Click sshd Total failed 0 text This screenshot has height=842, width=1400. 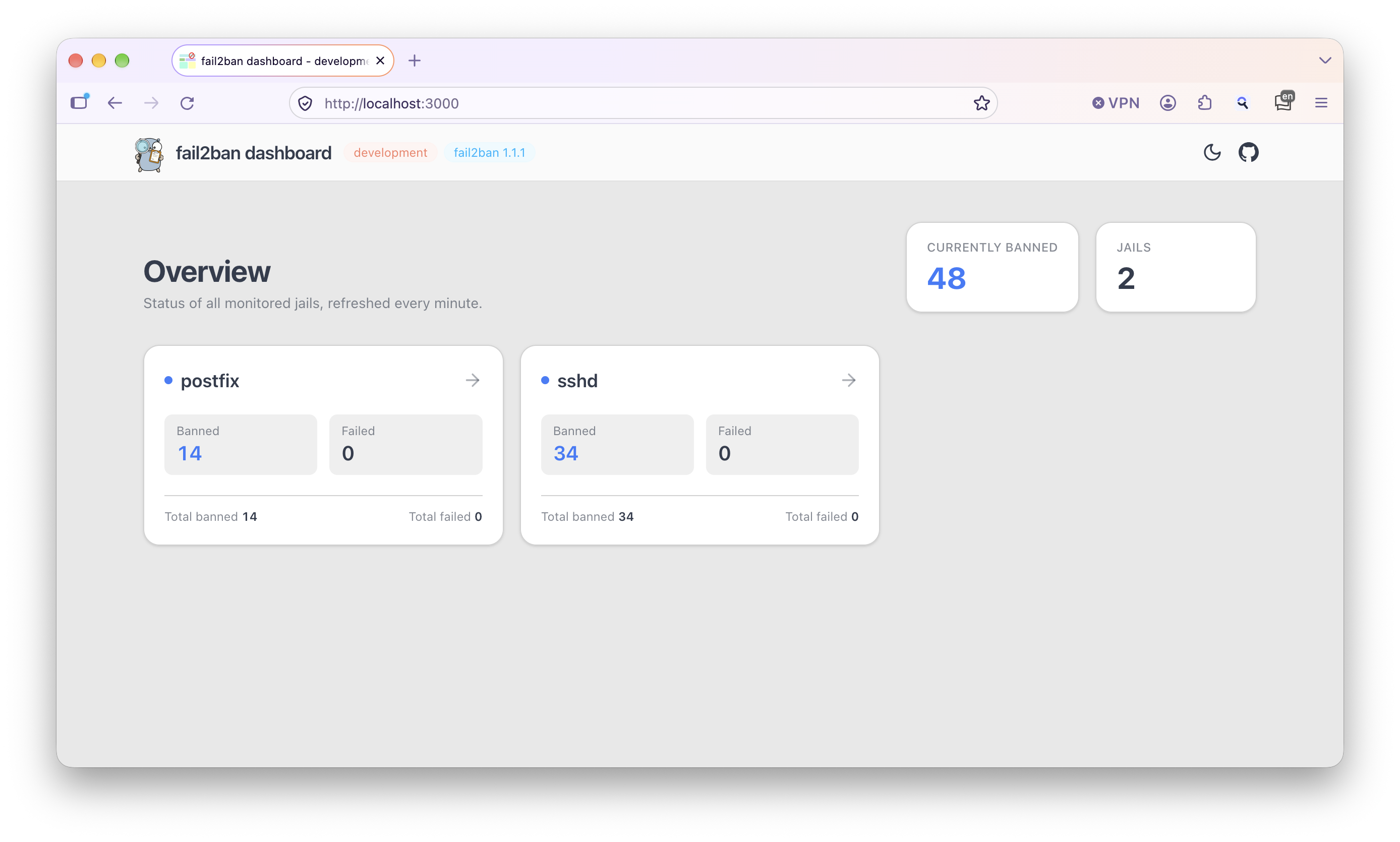tap(822, 516)
